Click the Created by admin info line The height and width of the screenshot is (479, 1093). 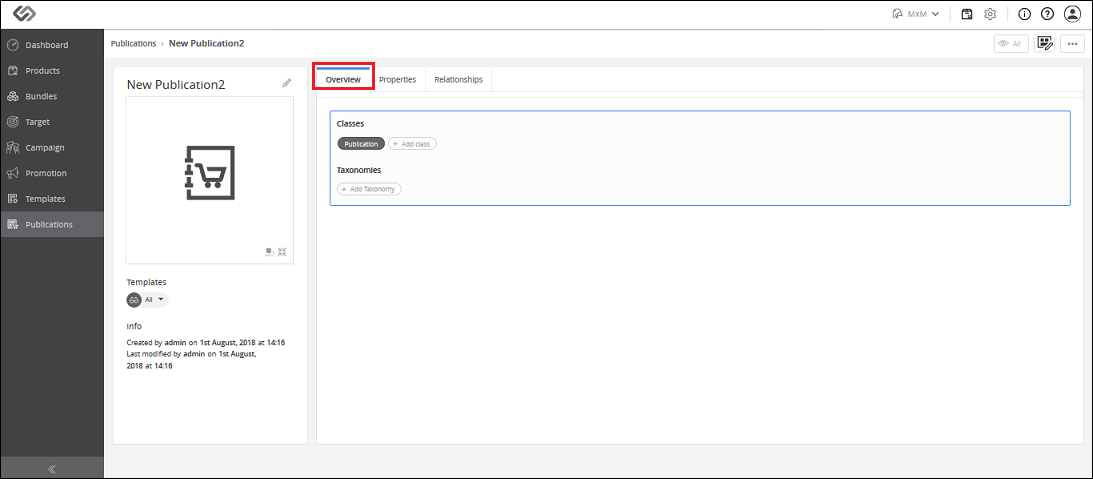tap(206, 342)
